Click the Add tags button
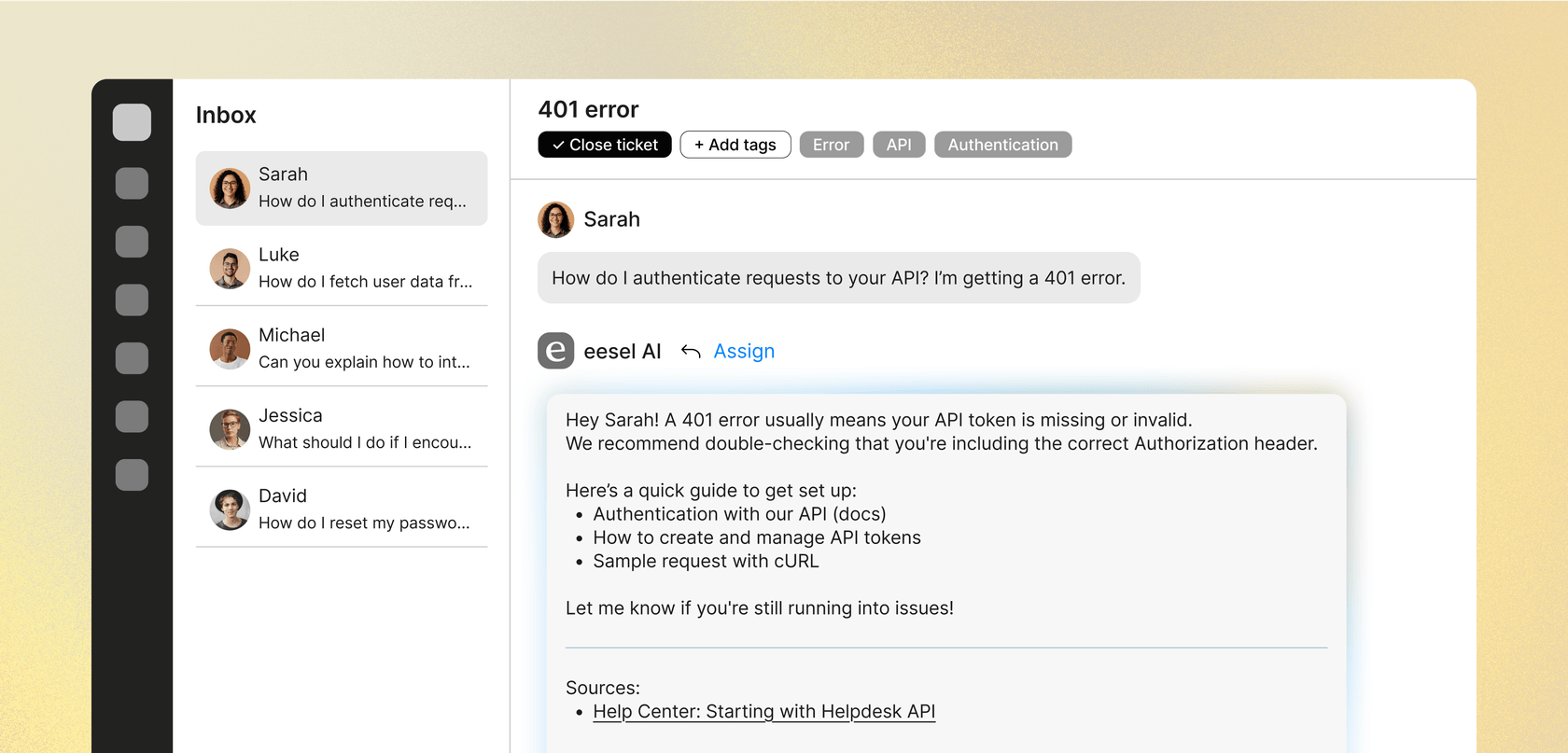 [735, 145]
